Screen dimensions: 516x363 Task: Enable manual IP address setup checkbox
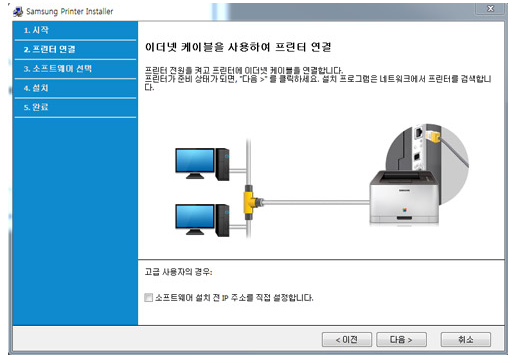tap(148, 297)
